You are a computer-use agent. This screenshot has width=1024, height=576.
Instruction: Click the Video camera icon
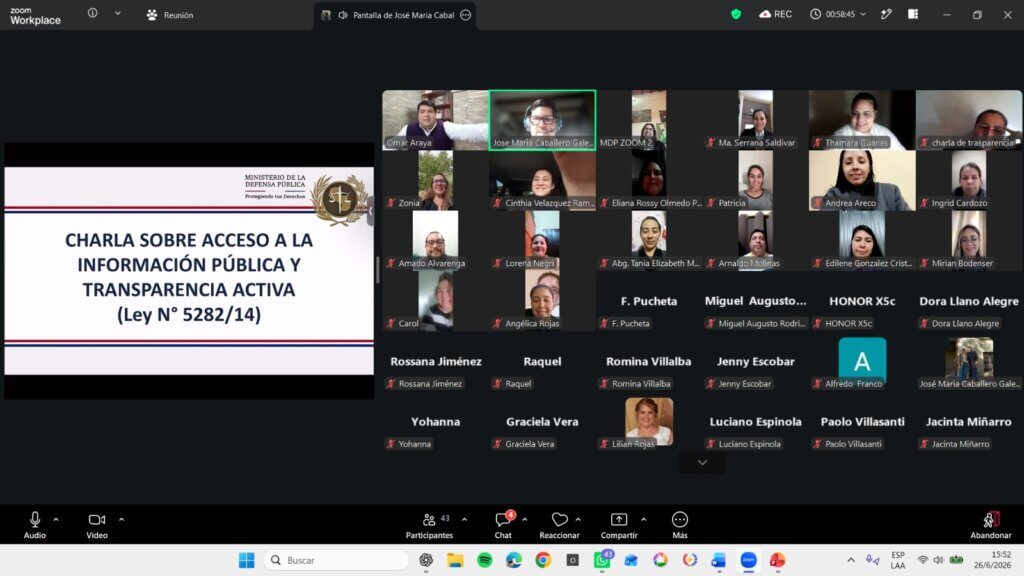tap(97, 519)
